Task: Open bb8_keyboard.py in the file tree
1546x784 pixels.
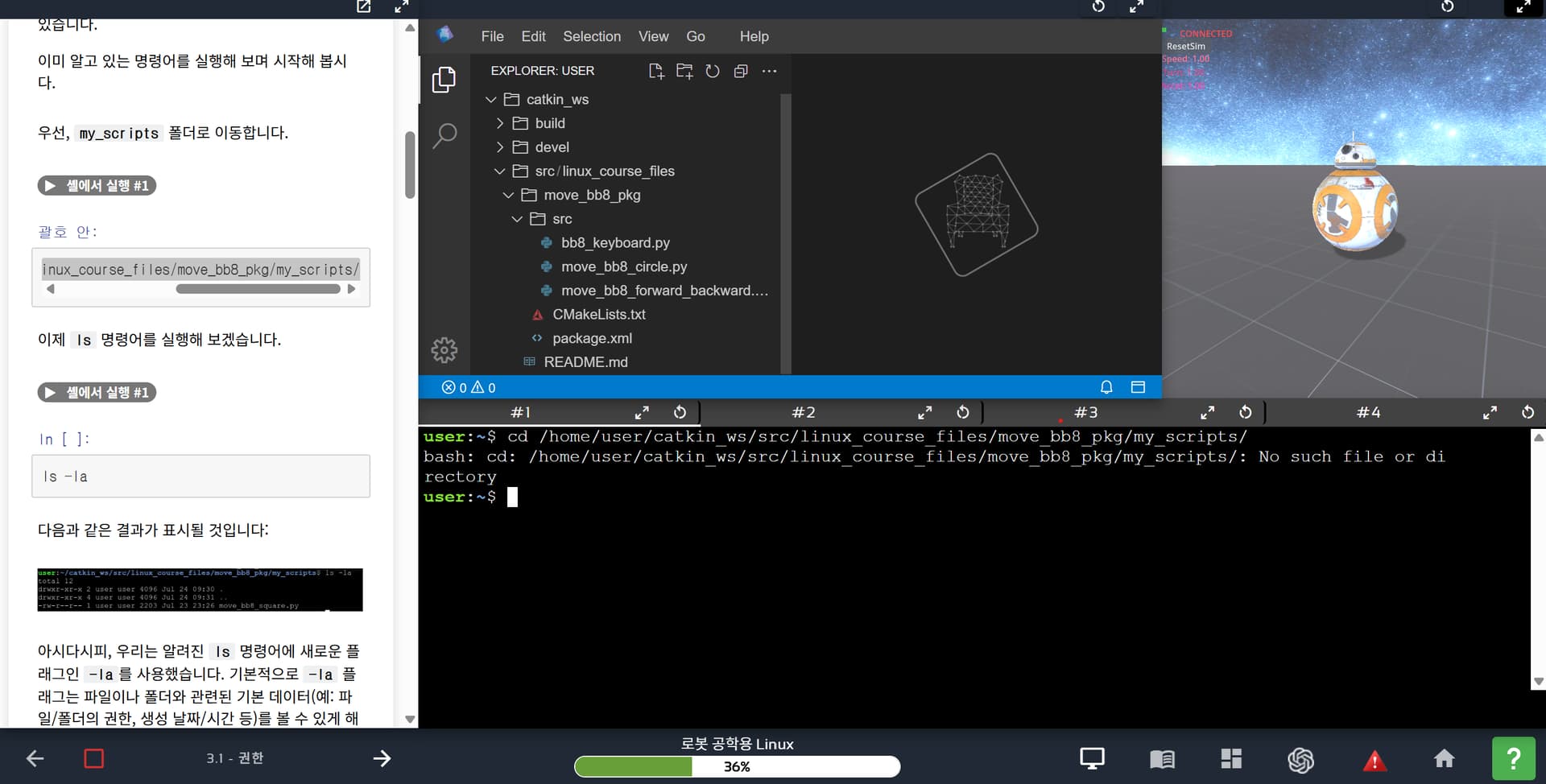Action: 615,242
